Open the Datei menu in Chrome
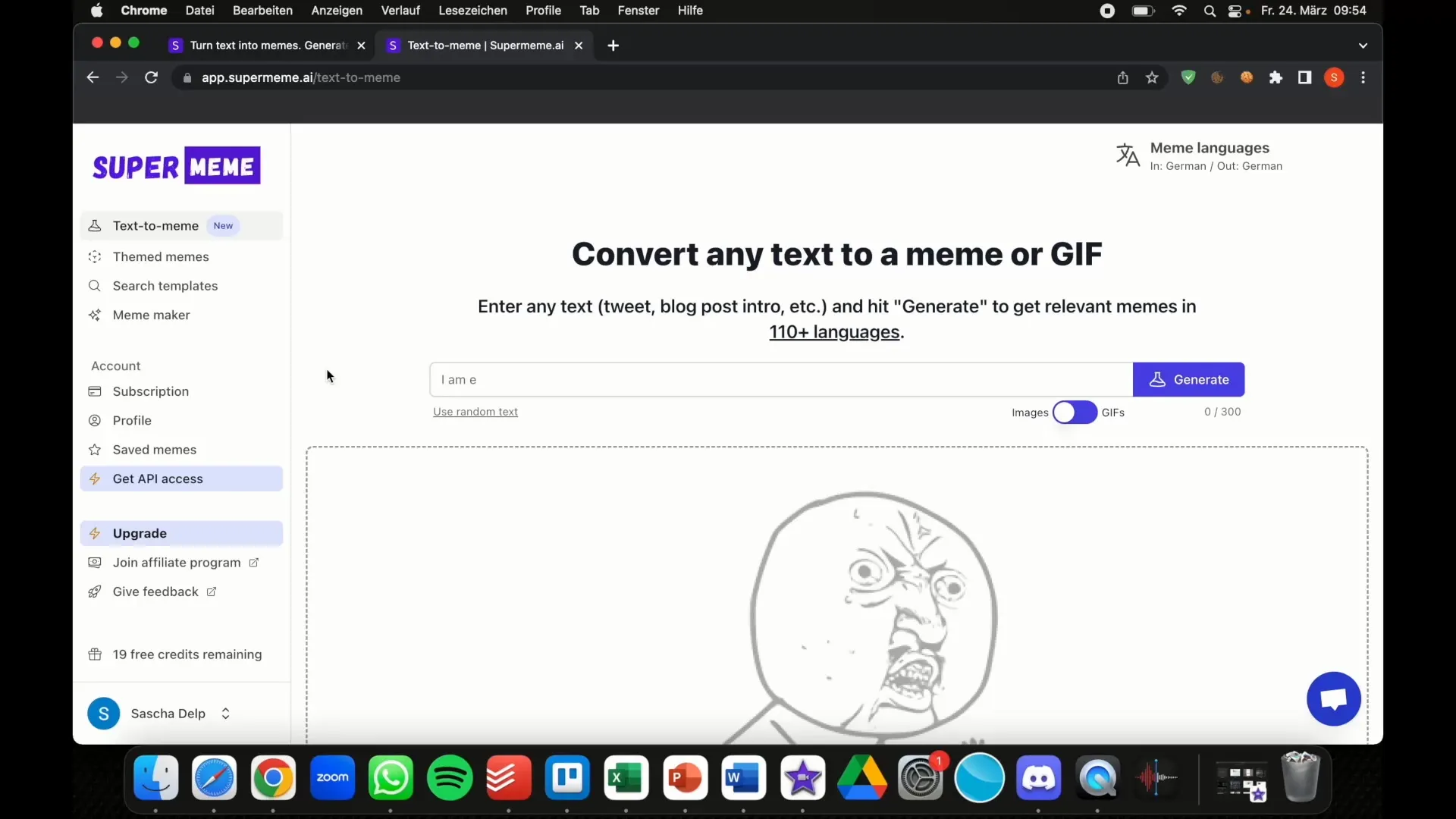The image size is (1456, 819). click(199, 10)
